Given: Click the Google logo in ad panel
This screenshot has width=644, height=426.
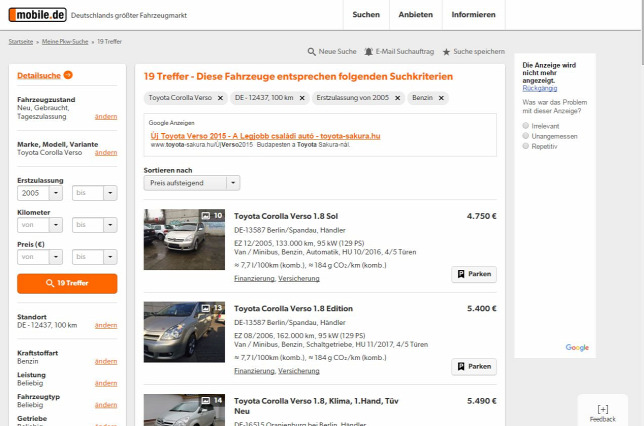Looking at the screenshot, I should [x=577, y=348].
